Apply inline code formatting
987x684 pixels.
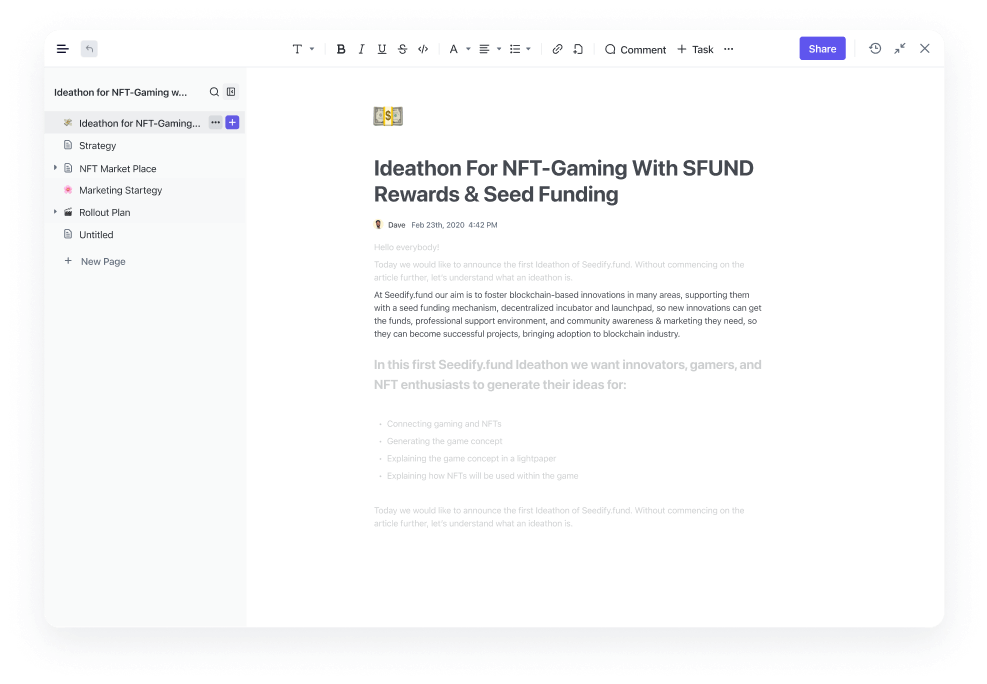[x=422, y=48]
